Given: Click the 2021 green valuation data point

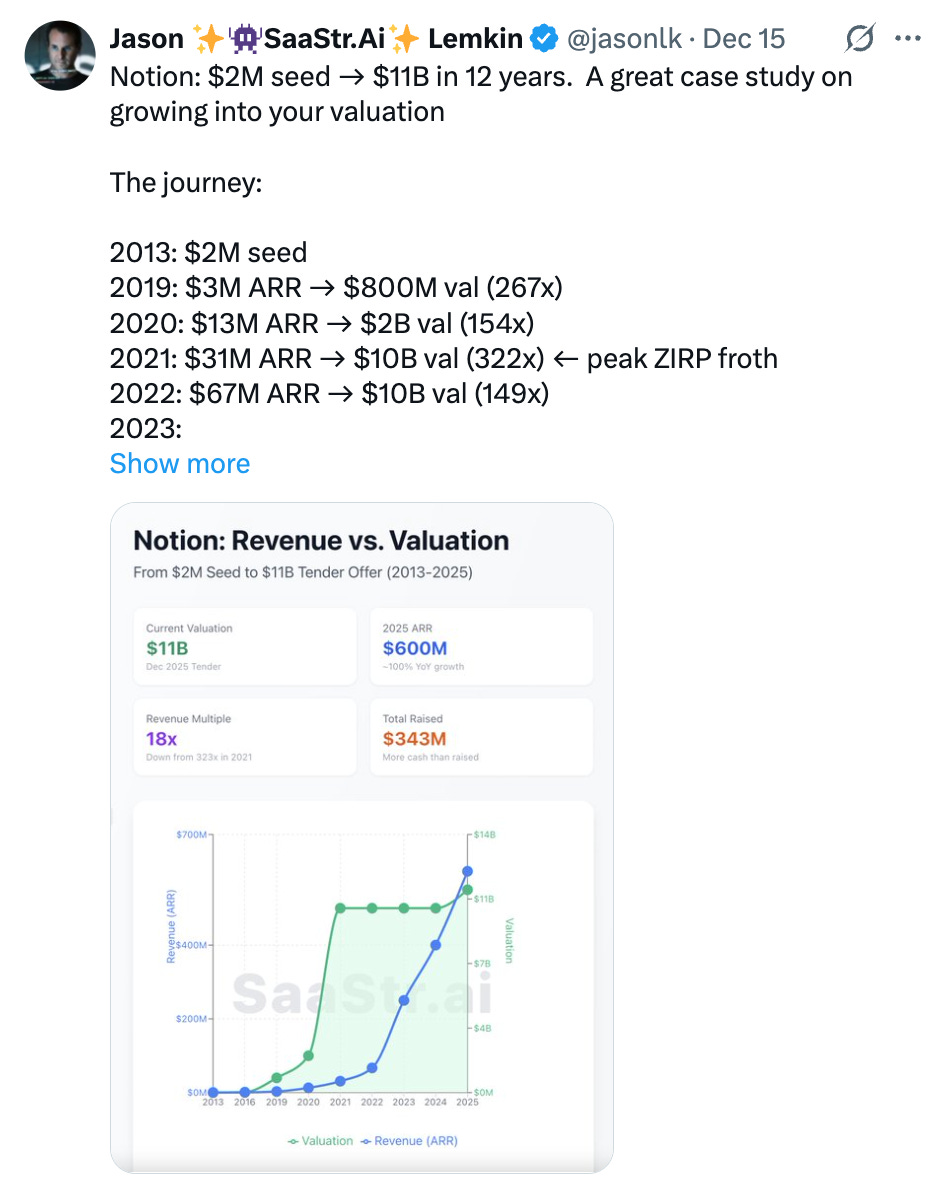Looking at the screenshot, I should pos(340,908).
